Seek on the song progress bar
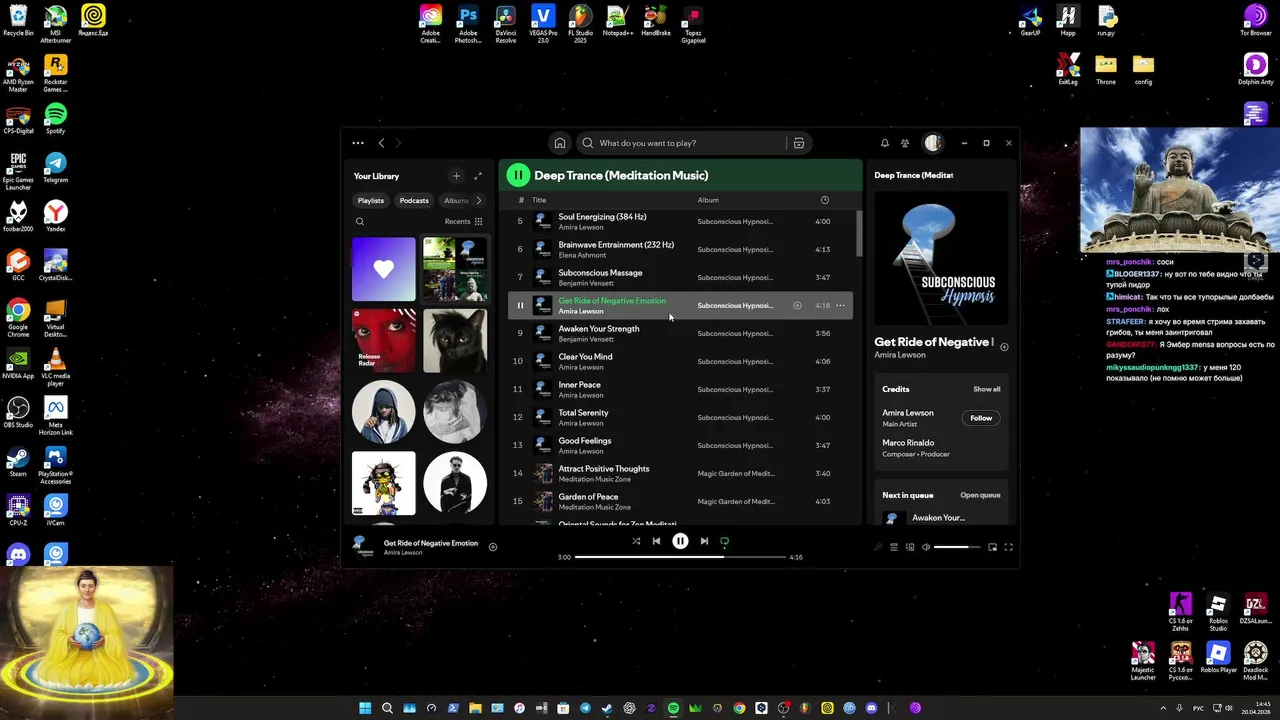 tap(681, 557)
